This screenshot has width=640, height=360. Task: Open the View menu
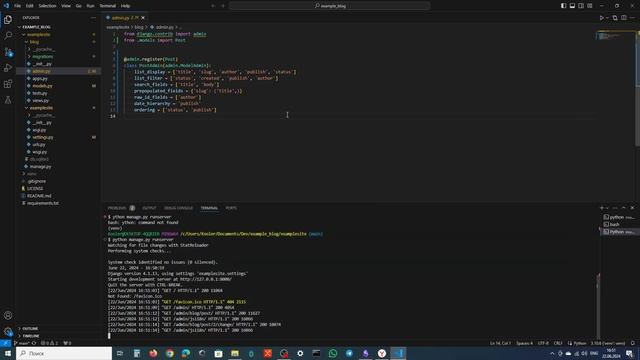coord(66,6)
